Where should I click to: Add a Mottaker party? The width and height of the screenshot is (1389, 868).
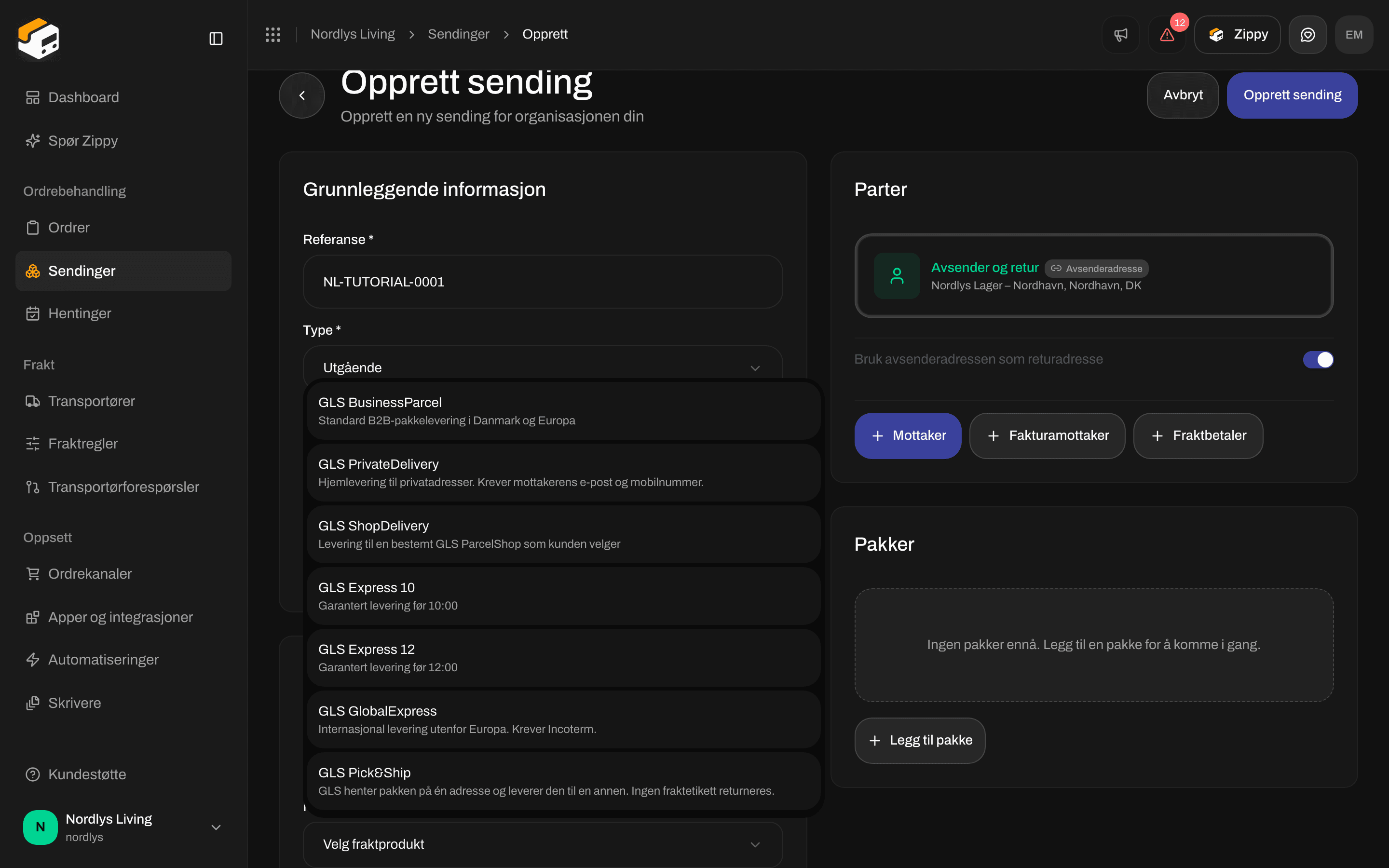[x=908, y=436]
